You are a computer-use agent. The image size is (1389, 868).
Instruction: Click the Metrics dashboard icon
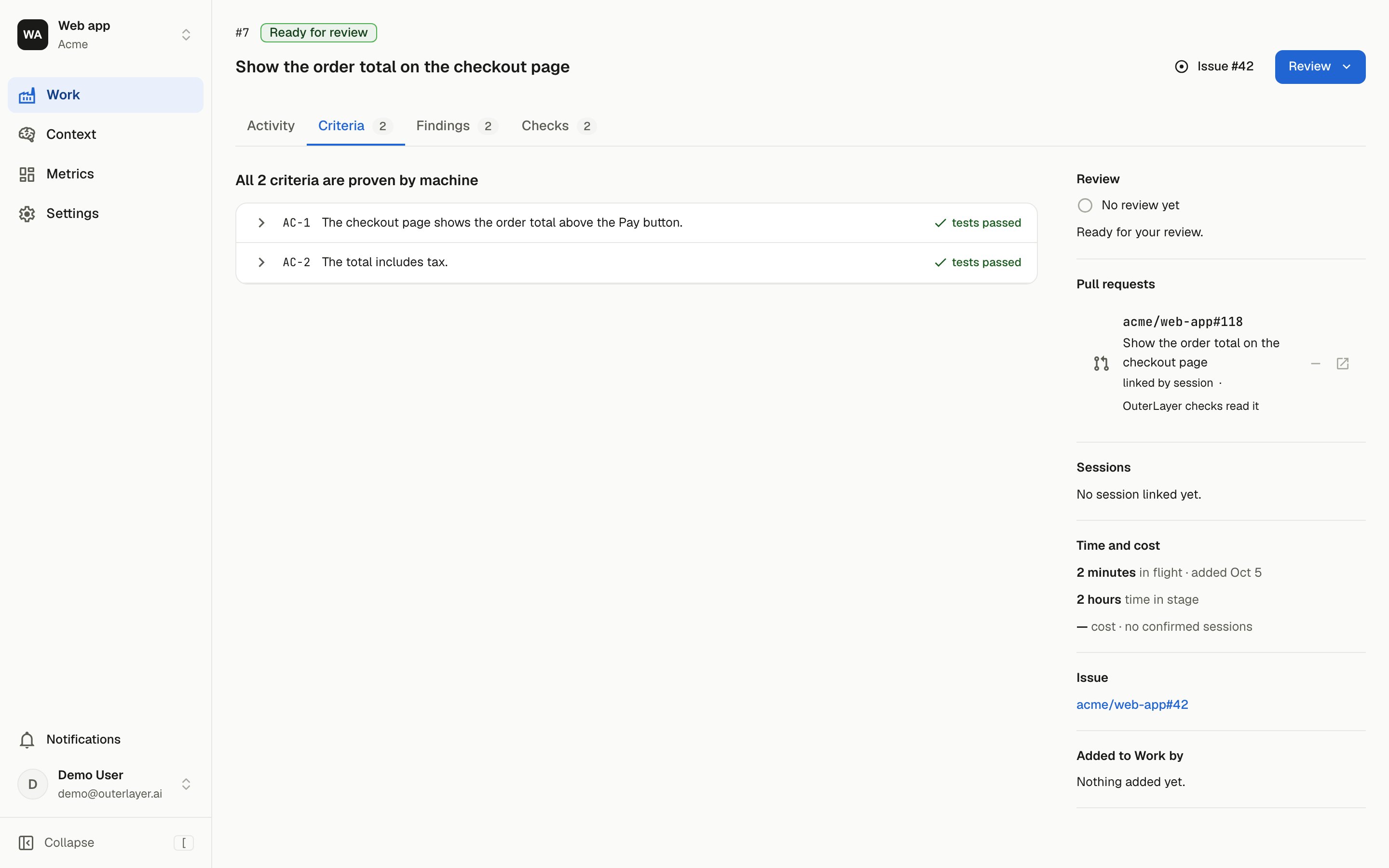[27, 174]
